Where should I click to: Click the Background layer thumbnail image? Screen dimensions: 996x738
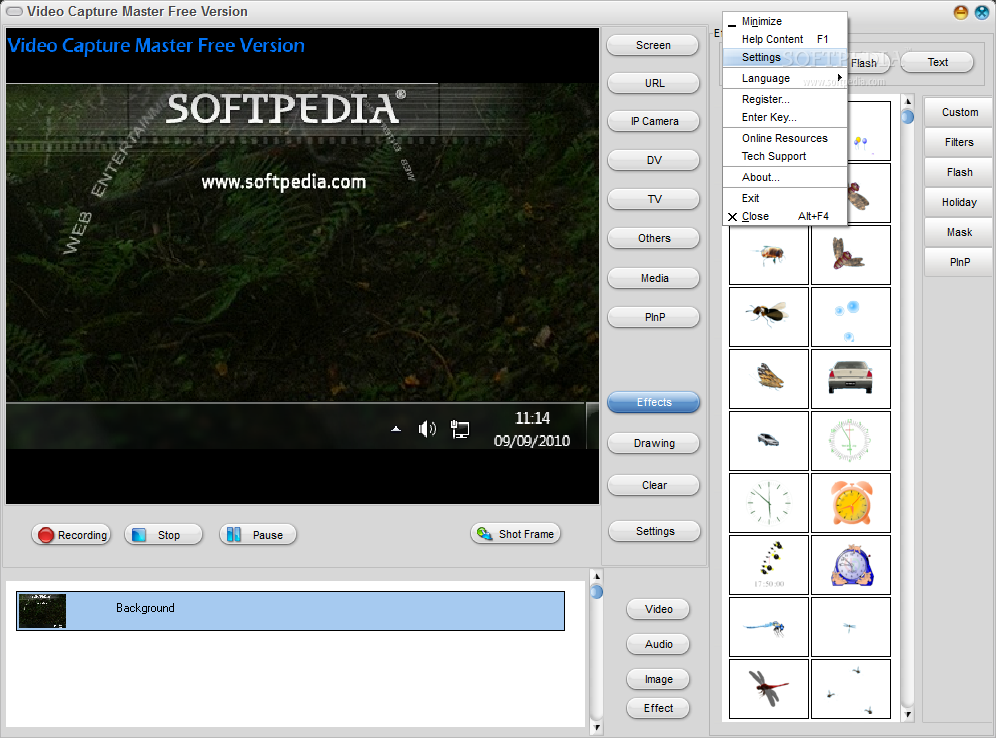42,611
